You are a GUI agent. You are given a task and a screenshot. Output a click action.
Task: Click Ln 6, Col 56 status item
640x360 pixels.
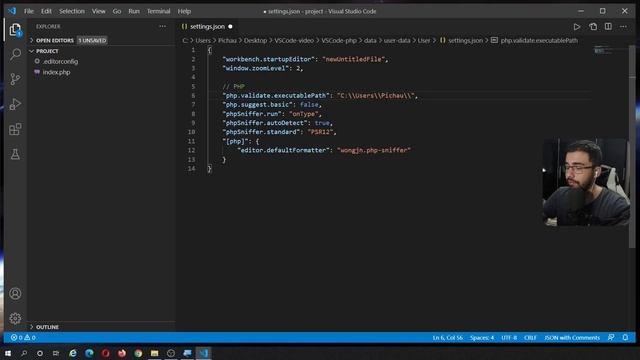tap(448, 338)
